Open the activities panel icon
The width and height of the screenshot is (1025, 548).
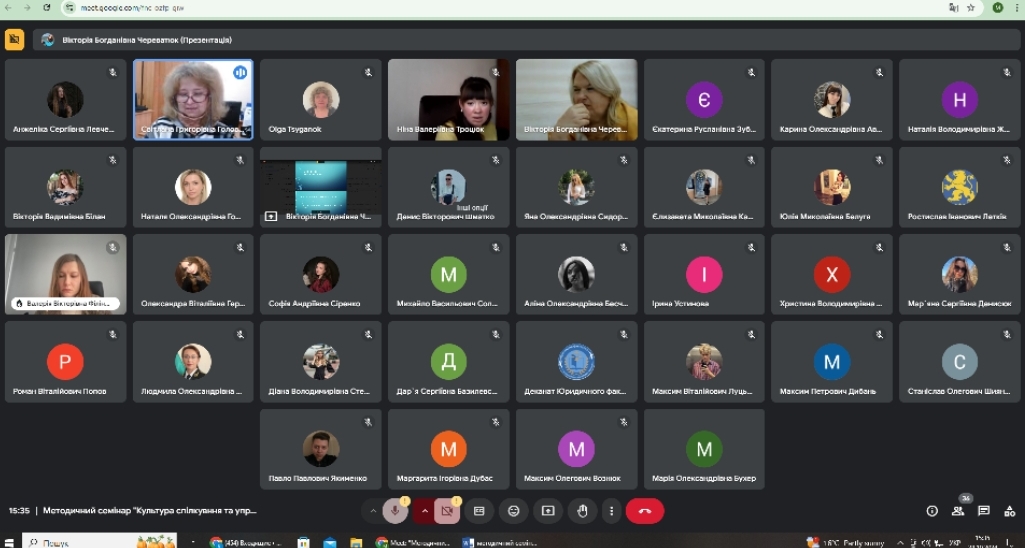click(x=1009, y=511)
